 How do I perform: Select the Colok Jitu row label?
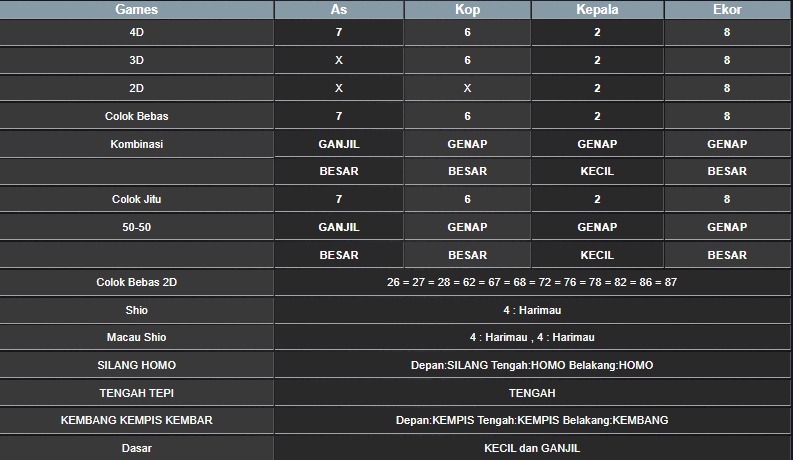pos(136,199)
